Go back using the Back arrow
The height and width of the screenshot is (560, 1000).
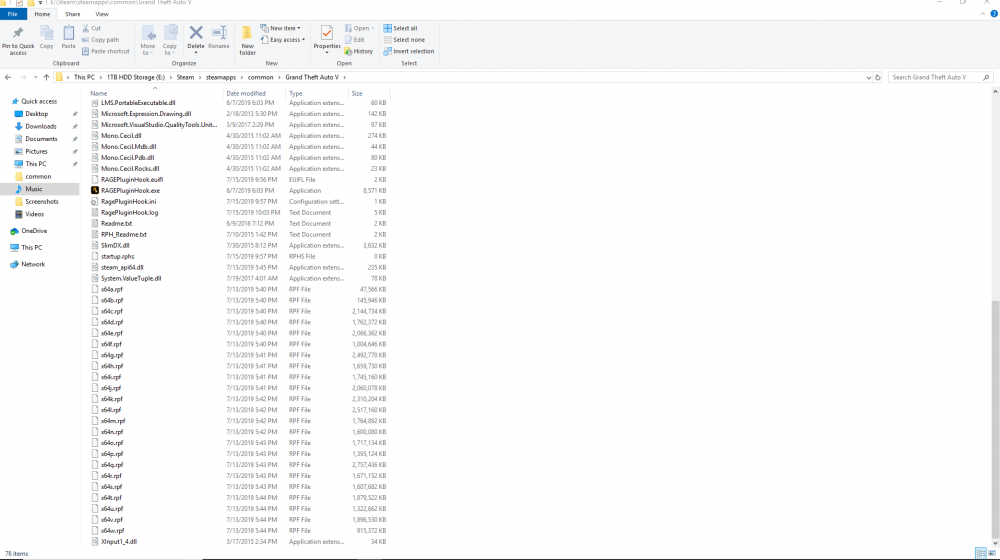pyautogui.click(x=8, y=77)
